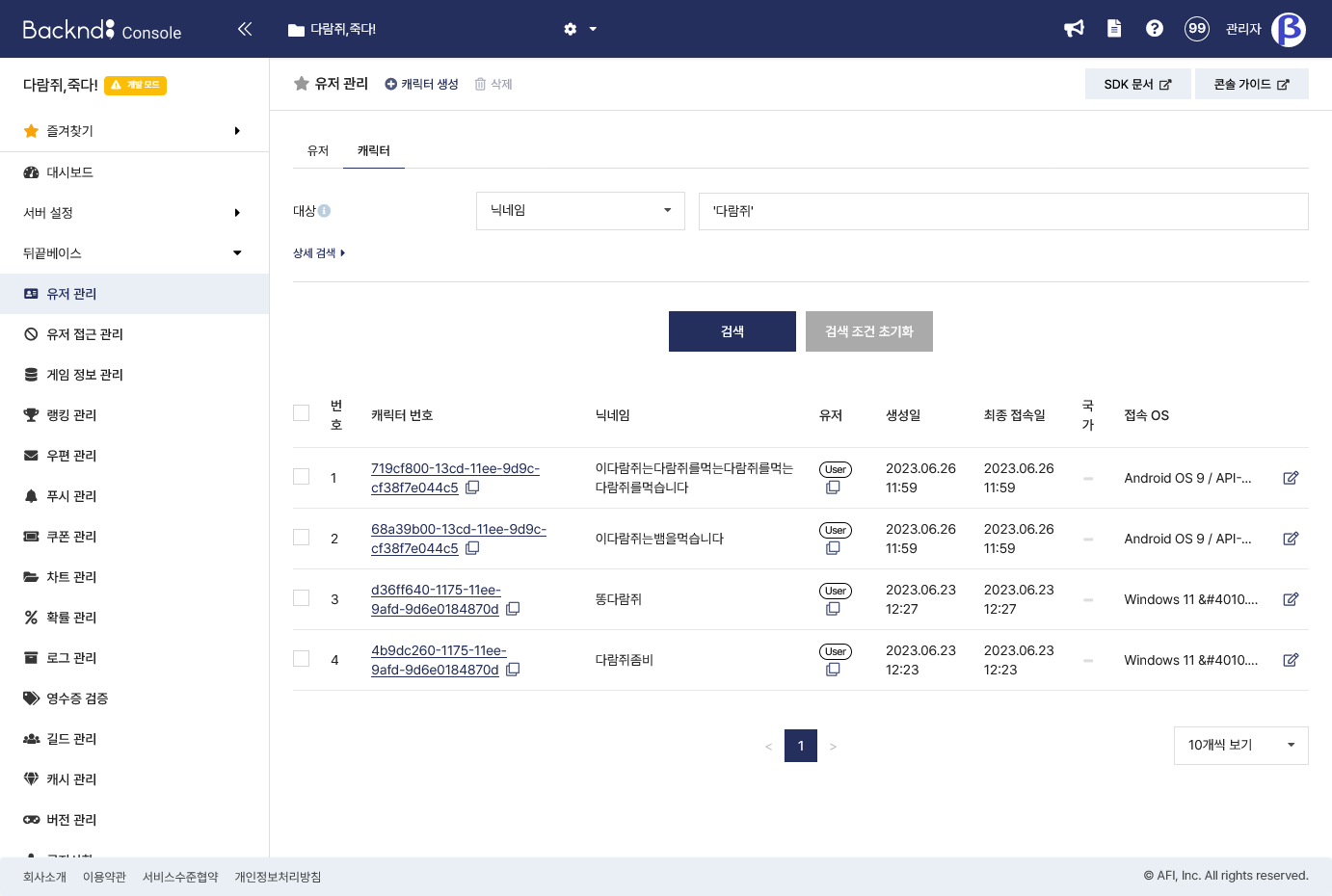Open 쿠폰 관리 in the sidebar

pos(134,537)
